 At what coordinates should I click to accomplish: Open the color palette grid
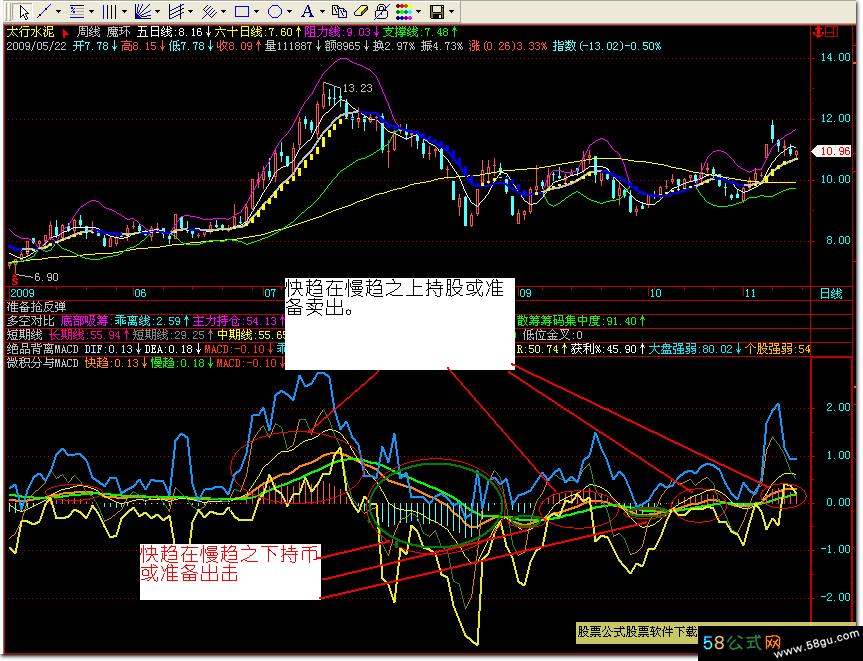point(403,12)
